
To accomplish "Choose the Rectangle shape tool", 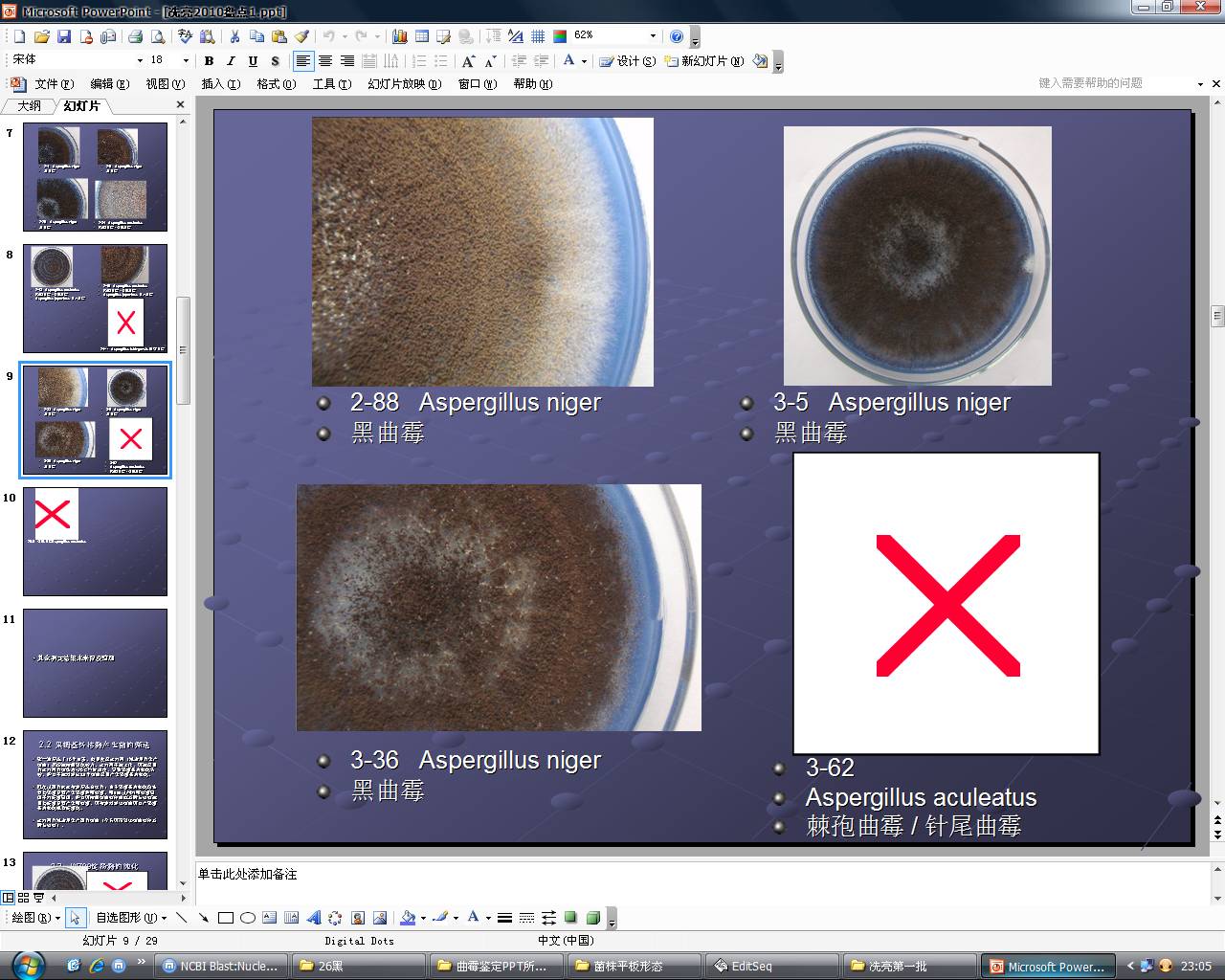I will (x=226, y=918).
